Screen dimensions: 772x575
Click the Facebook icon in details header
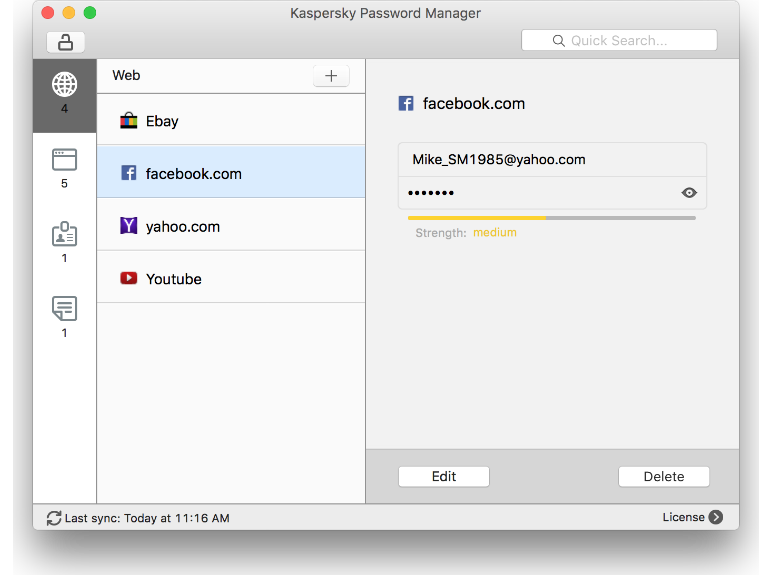tap(406, 103)
